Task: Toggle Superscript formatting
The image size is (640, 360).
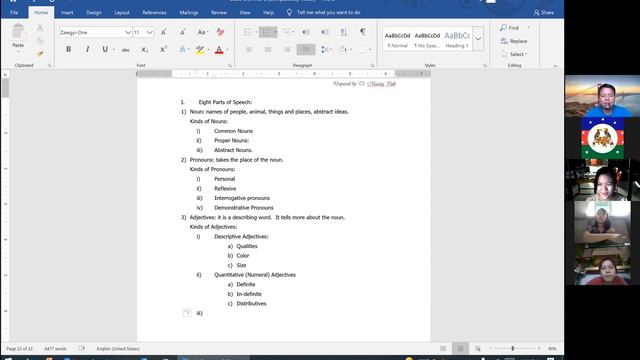Action: click(x=163, y=49)
